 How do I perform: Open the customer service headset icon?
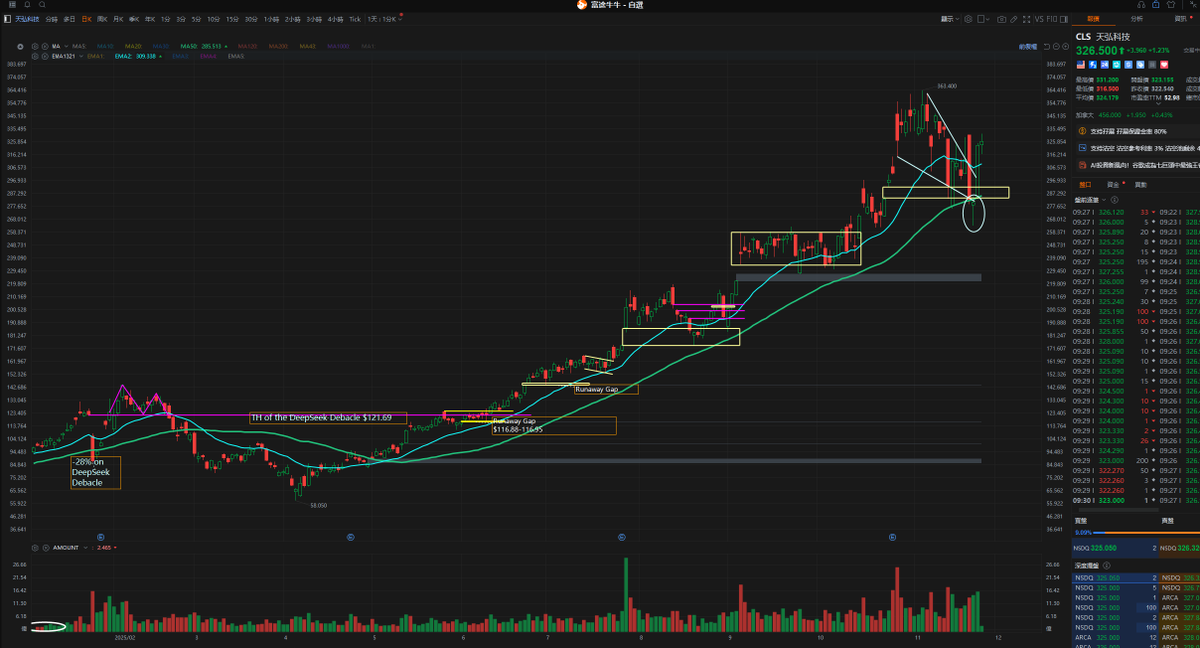tap(1141, 5)
